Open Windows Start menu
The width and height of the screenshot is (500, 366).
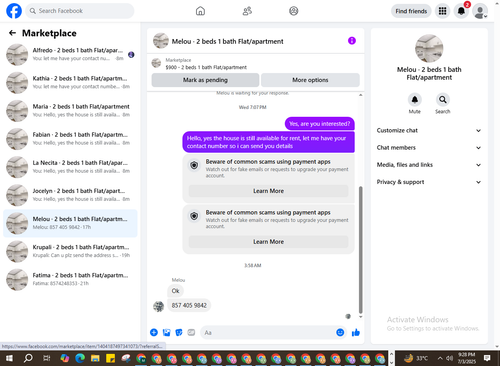click(x=9, y=358)
